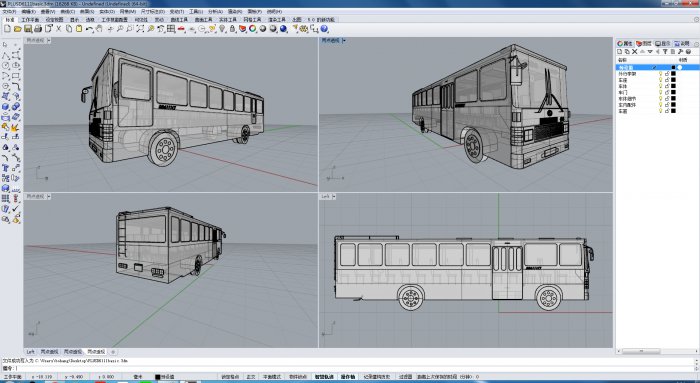Click the Layers tab in right panel
The width and height of the screenshot is (700, 383).
(x=643, y=43)
